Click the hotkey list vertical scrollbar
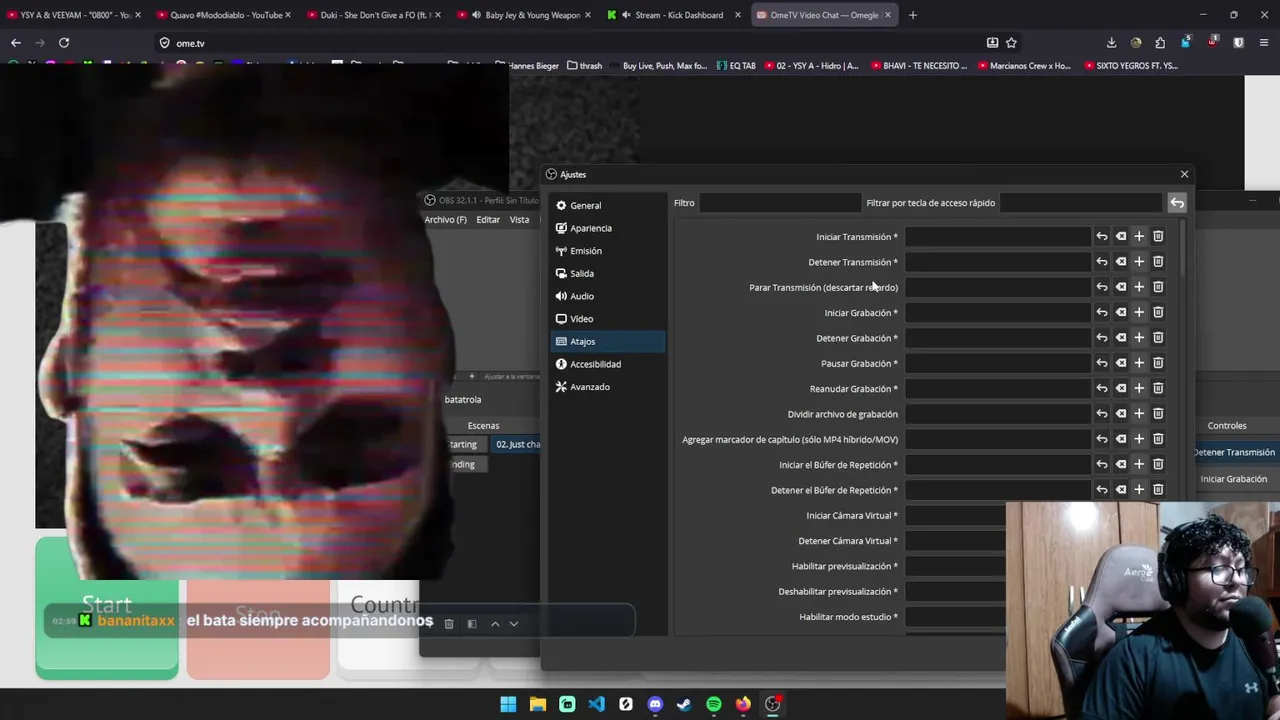This screenshot has height=720, width=1280. [1183, 248]
